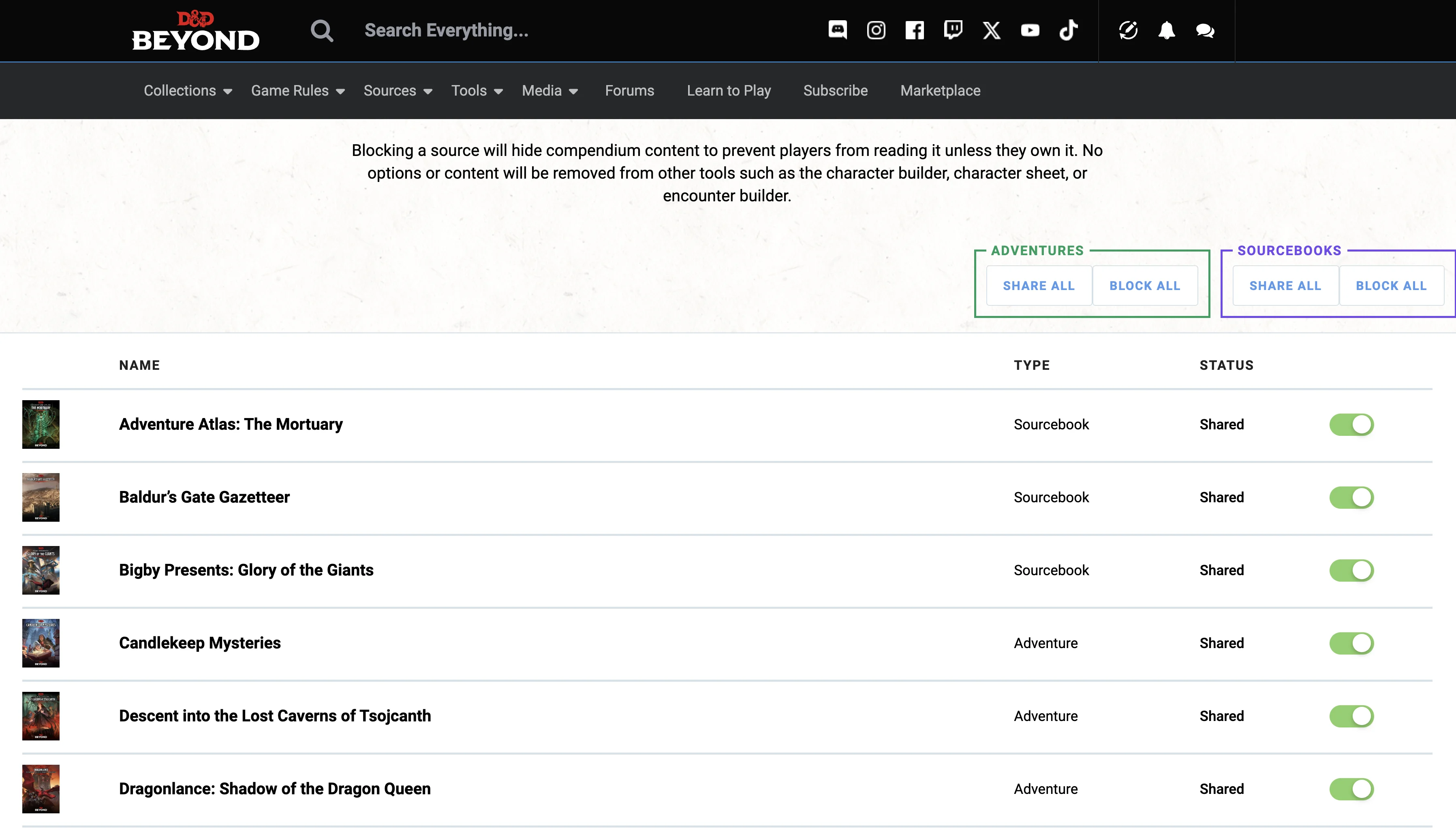Click the Bigby Presents: Glory of the Giants title
Image resolution: width=1456 pixels, height=834 pixels.
(246, 570)
